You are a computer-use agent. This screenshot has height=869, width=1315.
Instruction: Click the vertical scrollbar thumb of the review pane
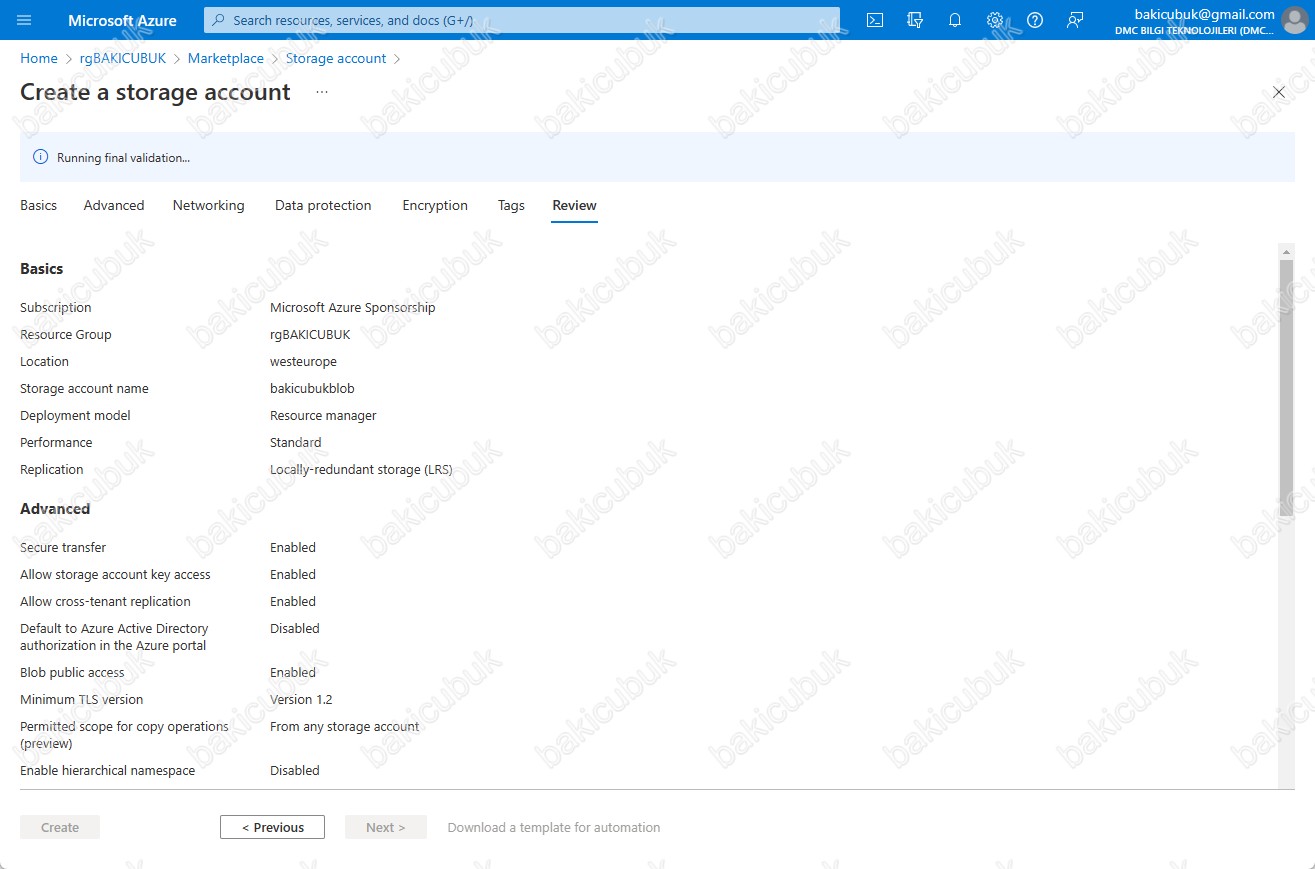pos(1286,387)
